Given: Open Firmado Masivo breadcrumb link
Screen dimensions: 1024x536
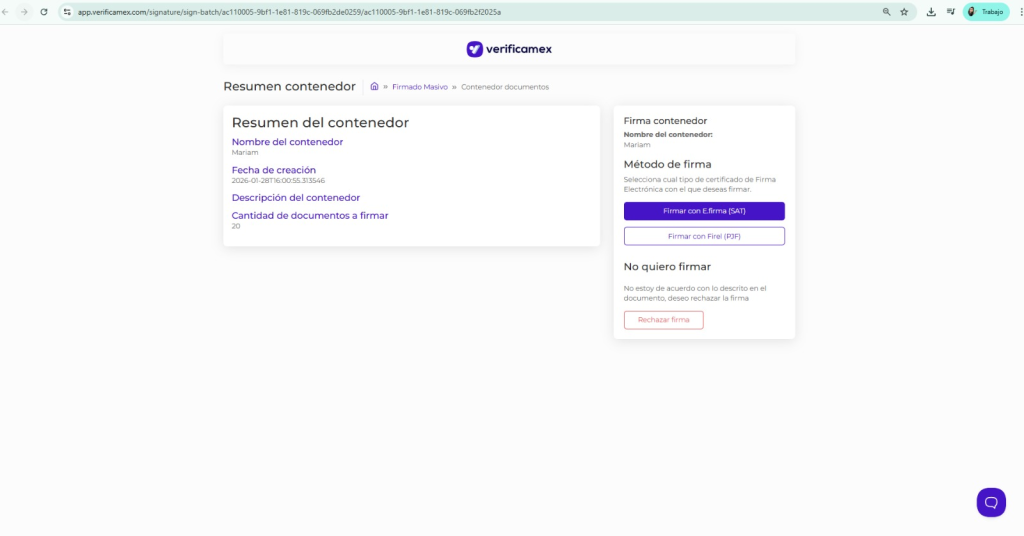Looking at the screenshot, I should 420,87.
